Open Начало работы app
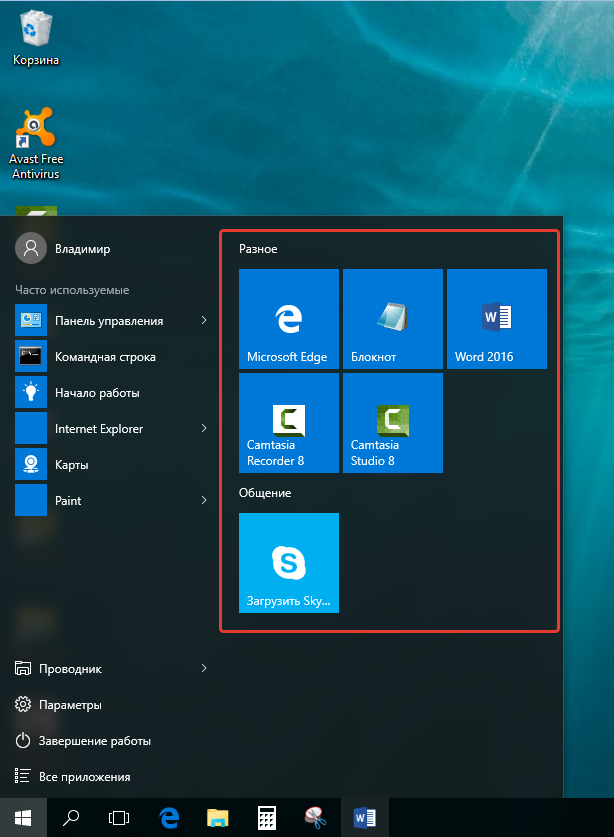Image resolution: width=614 pixels, height=837 pixels. click(112, 392)
